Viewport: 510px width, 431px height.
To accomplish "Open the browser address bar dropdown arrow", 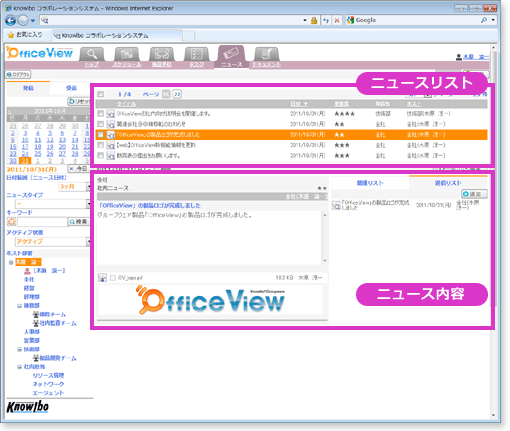I will click(x=305, y=20).
